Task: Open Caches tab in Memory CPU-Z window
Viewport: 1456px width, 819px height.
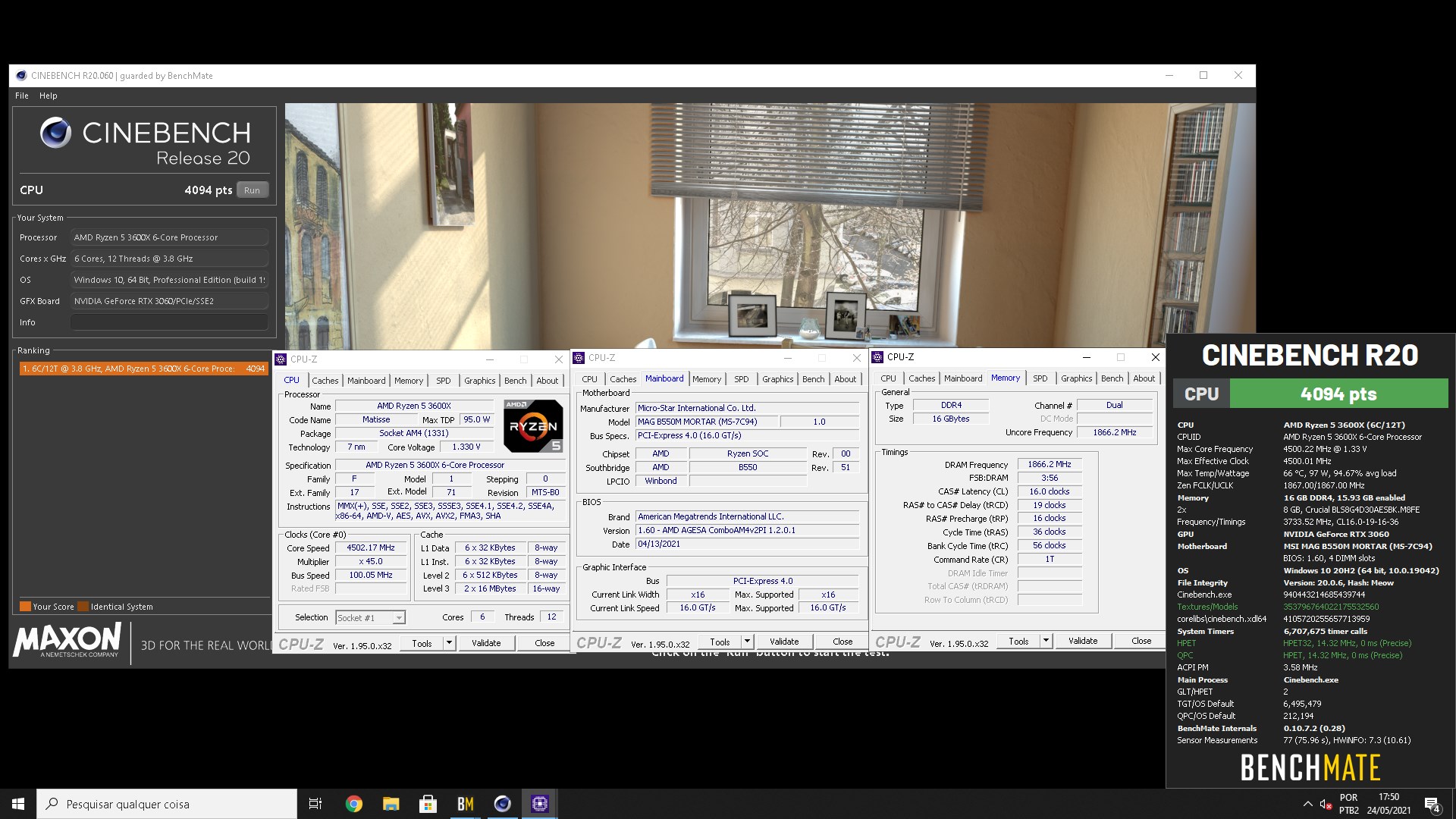Action: click(x=922, y=378)
